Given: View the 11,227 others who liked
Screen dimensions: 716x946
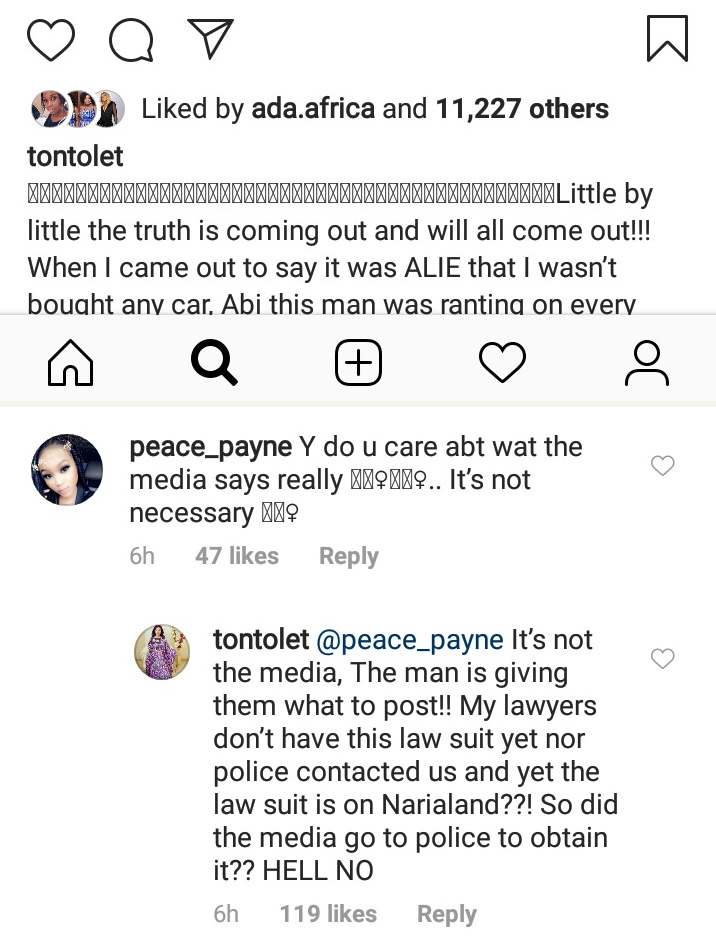Looking at the screenshot, I should coord(522,108).
